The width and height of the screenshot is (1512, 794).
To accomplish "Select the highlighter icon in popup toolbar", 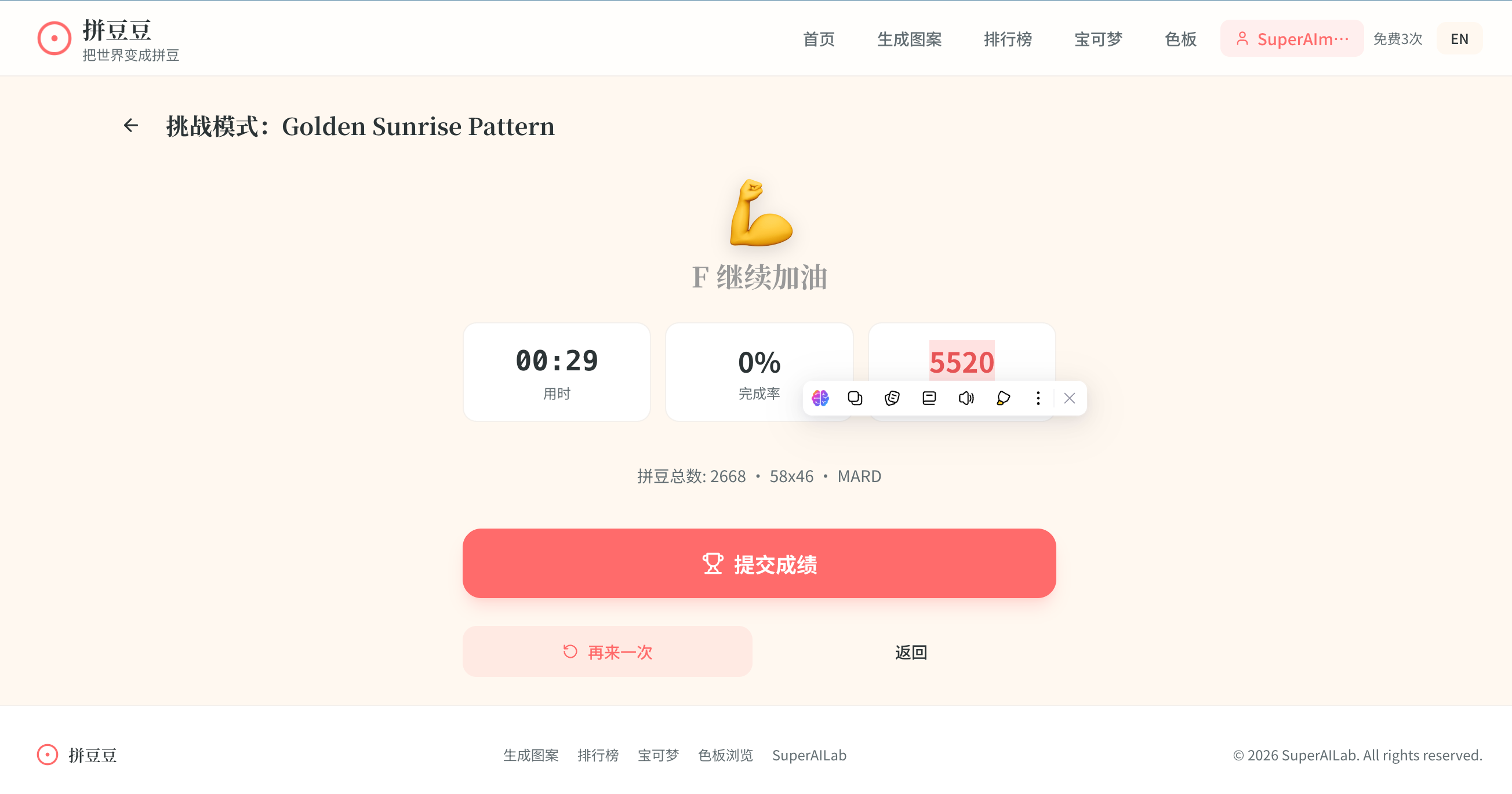I will pos(1003,399).
